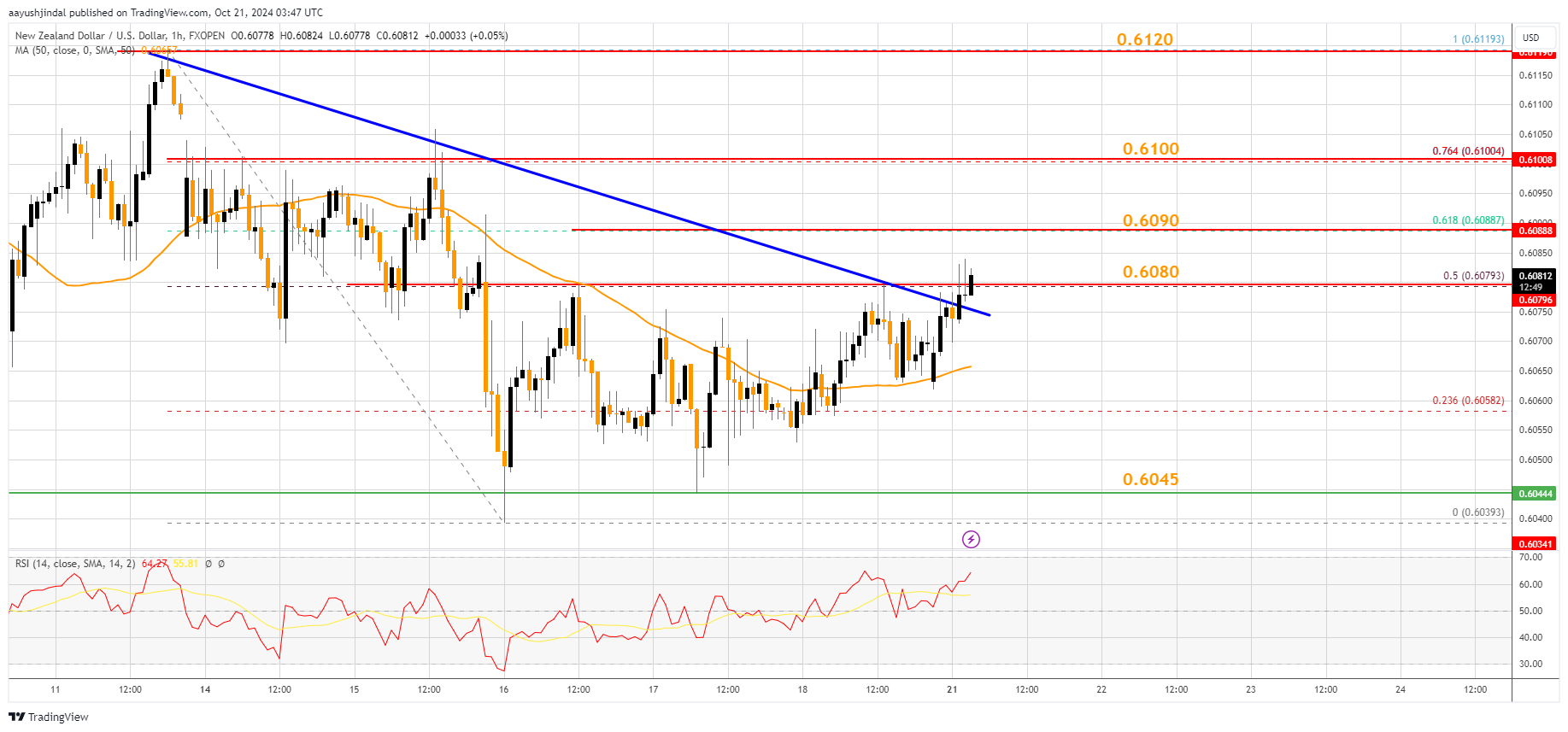Click the green 0.60444 price tag
Viewport: 1568px width, 732px height.
coord(1536,494)
